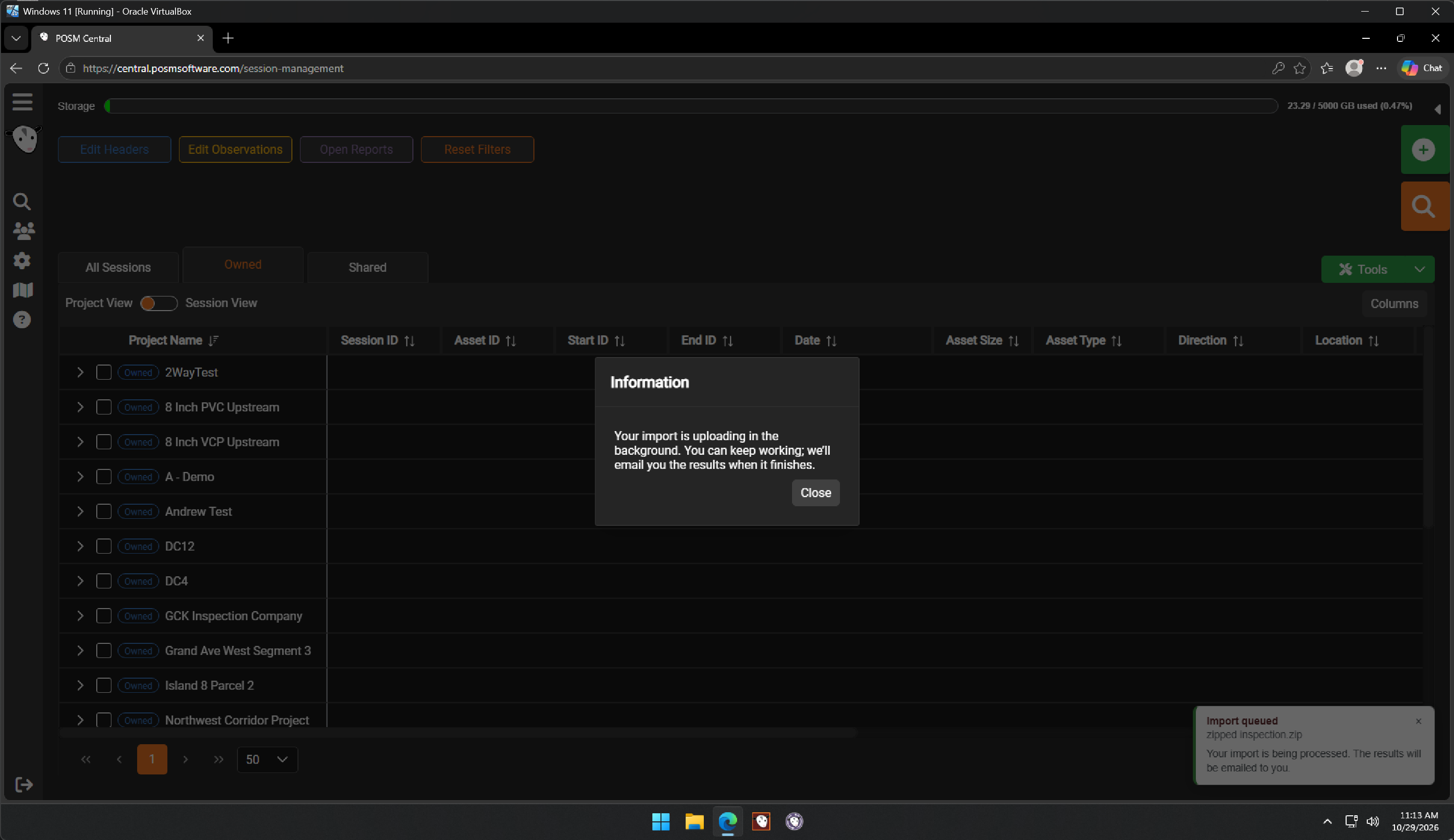The image size is (1454, 840).
Task: Open the hamburger menu in sidebar
Action: tap(23, 102)
